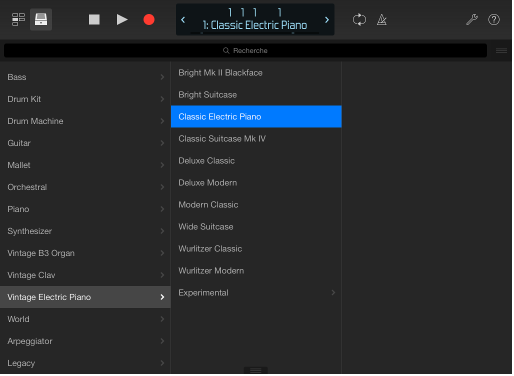Expand the Synthesizer chevron
The height and width of the screenshot is (376, 514).
pyautogui.click(x=162, y=231)
